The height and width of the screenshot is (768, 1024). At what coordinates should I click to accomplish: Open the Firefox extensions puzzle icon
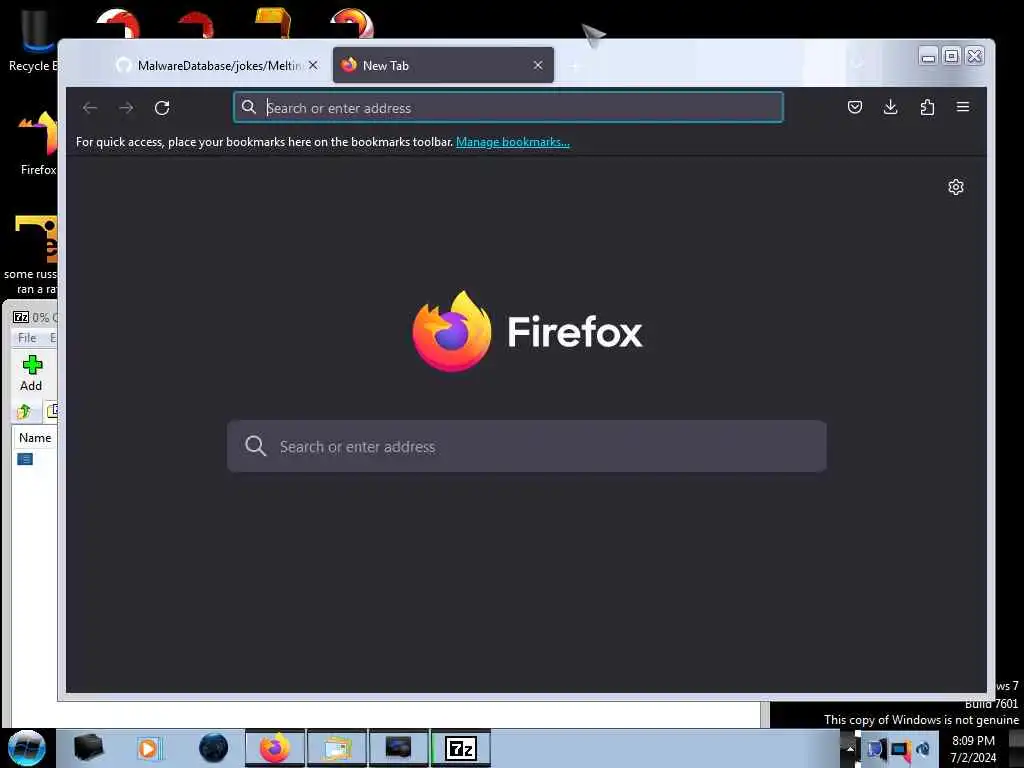pos(927,107)
